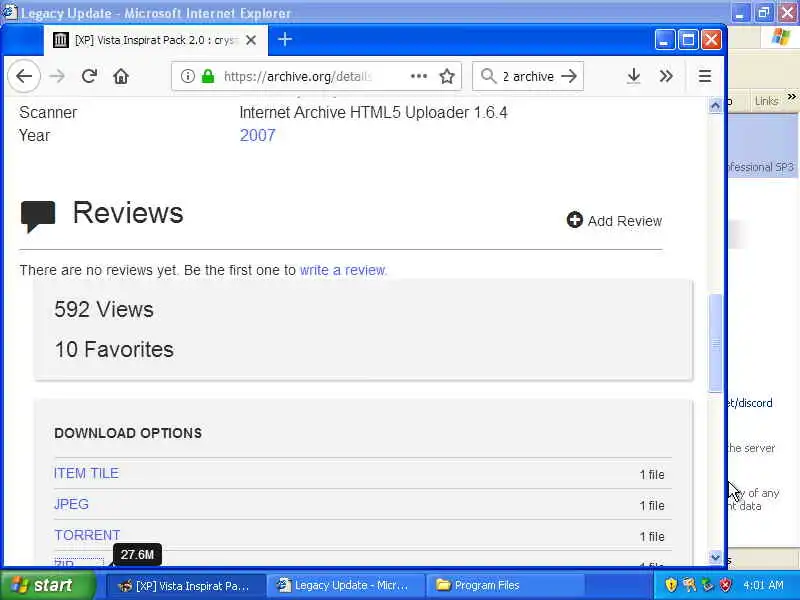Click the green padlock security icon
This screenshot has width=800, height=600.
(208, 77)
